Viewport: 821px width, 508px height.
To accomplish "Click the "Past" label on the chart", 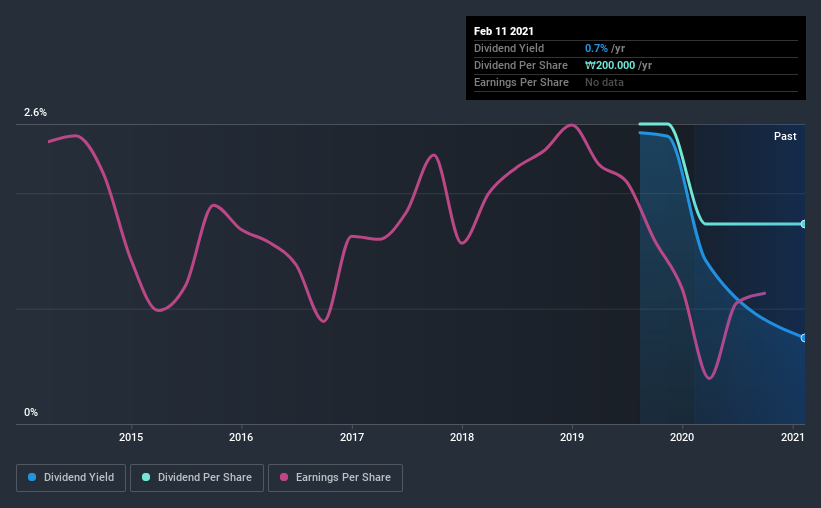I will 785,136.
